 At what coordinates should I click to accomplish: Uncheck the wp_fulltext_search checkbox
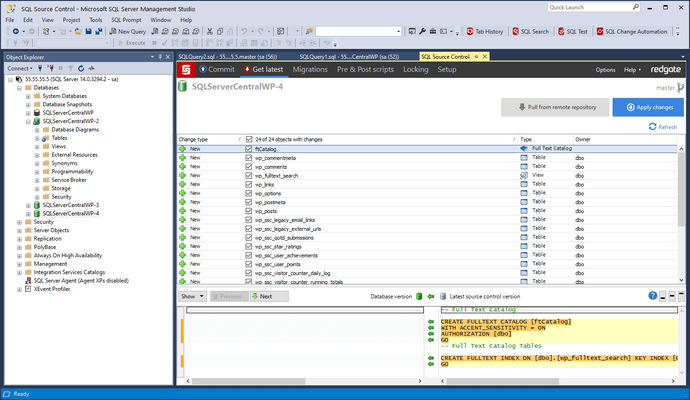(249, 175)
